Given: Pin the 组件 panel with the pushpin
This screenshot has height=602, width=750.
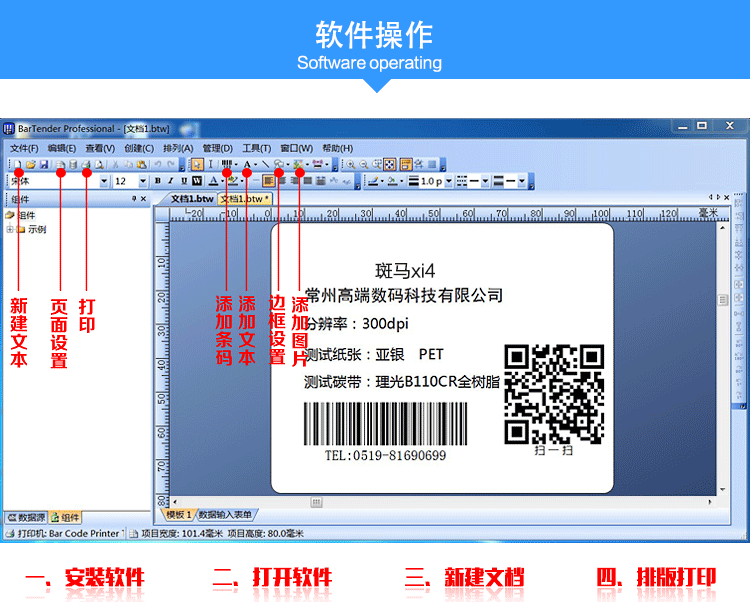Looking at the screenshot, I should click(x=134, y=198).
